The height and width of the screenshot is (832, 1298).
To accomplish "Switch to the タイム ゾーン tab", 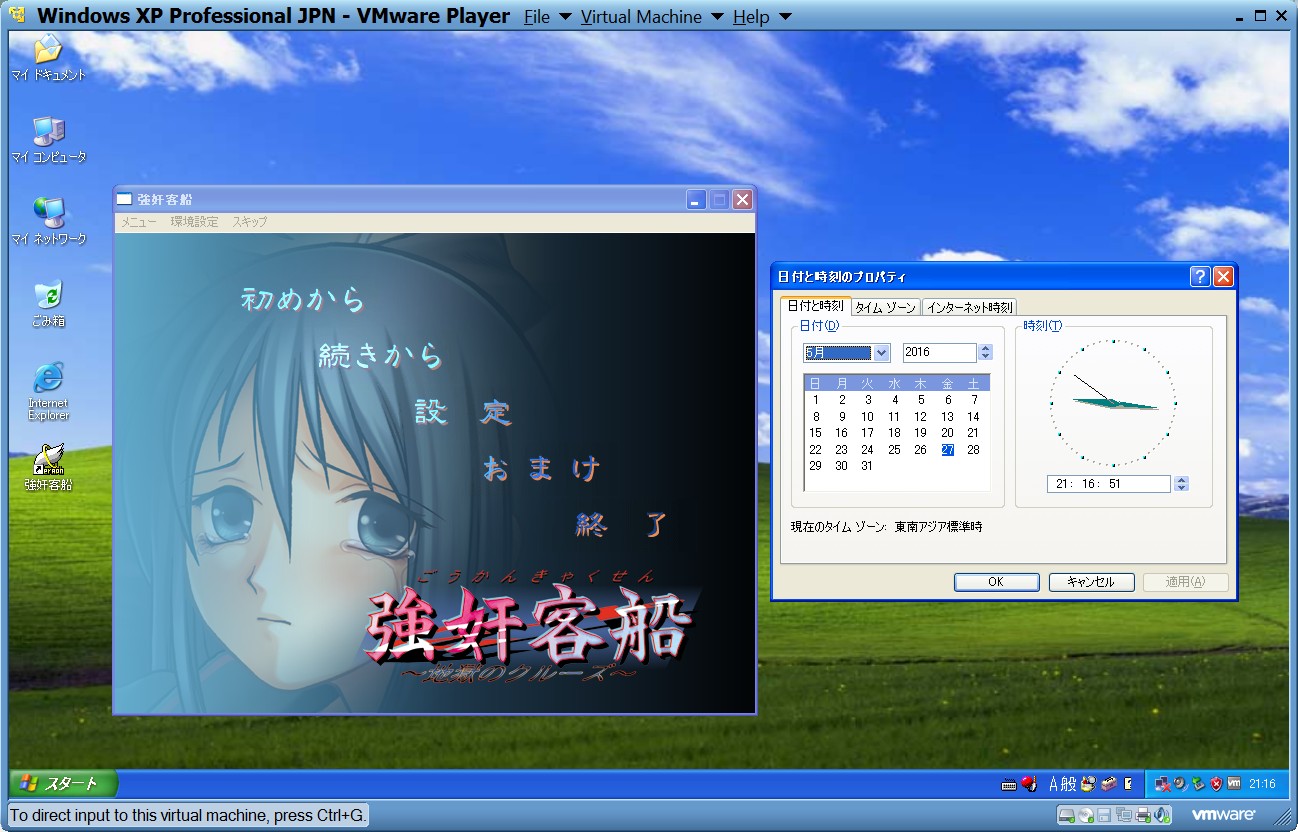I will (885, 307).
